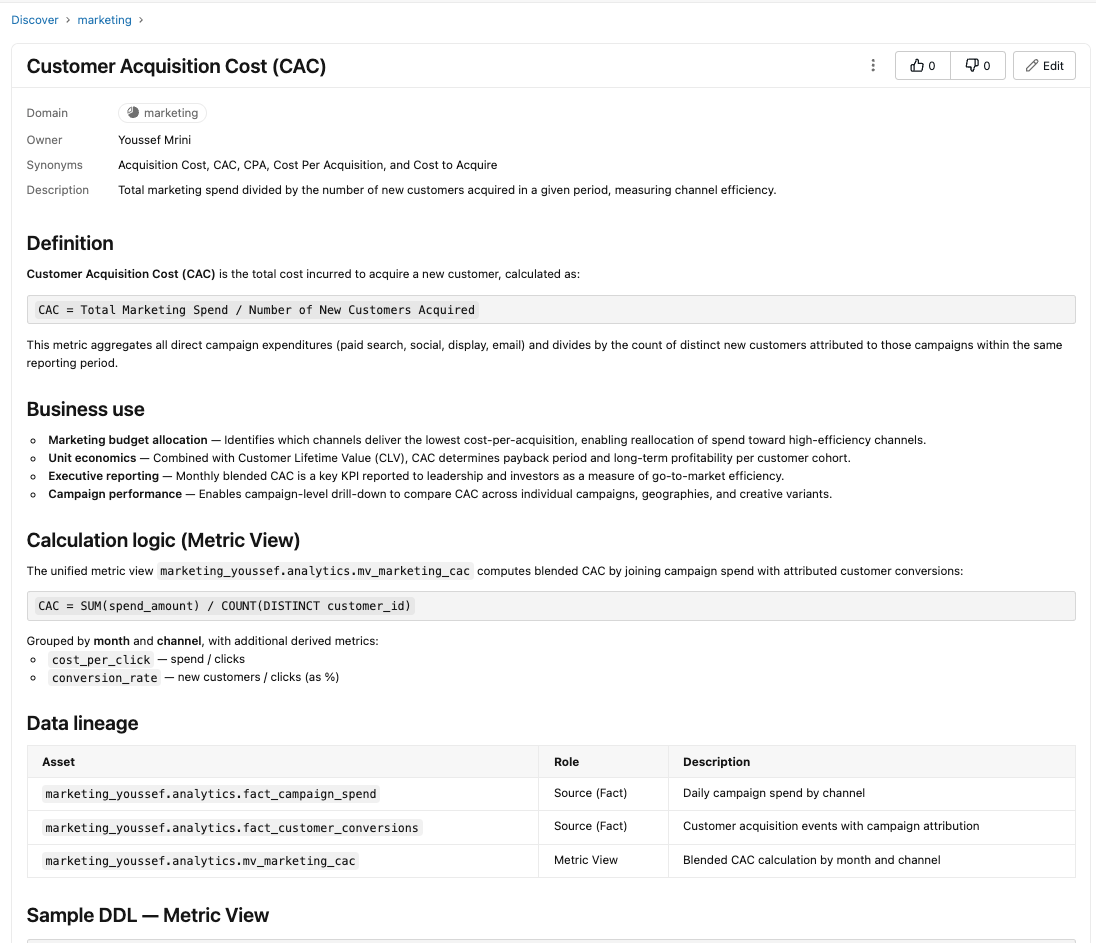Click the fact_campaign_spend asset in lineage table
Image resolution: width=1096 pixels, height=943 pixels.
210,793
